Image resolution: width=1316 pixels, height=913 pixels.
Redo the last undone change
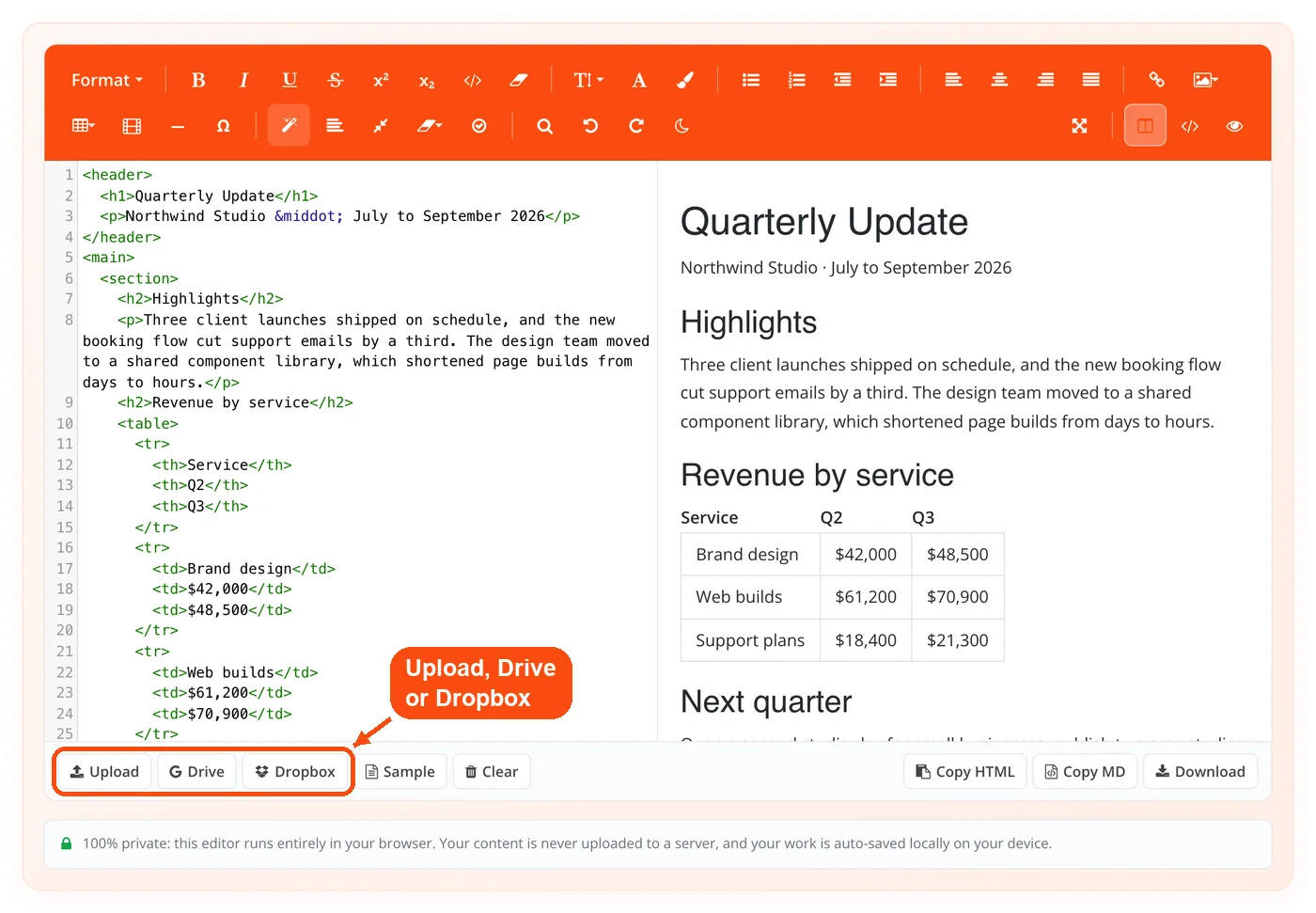pyautogui.click(x=636, y=126)
